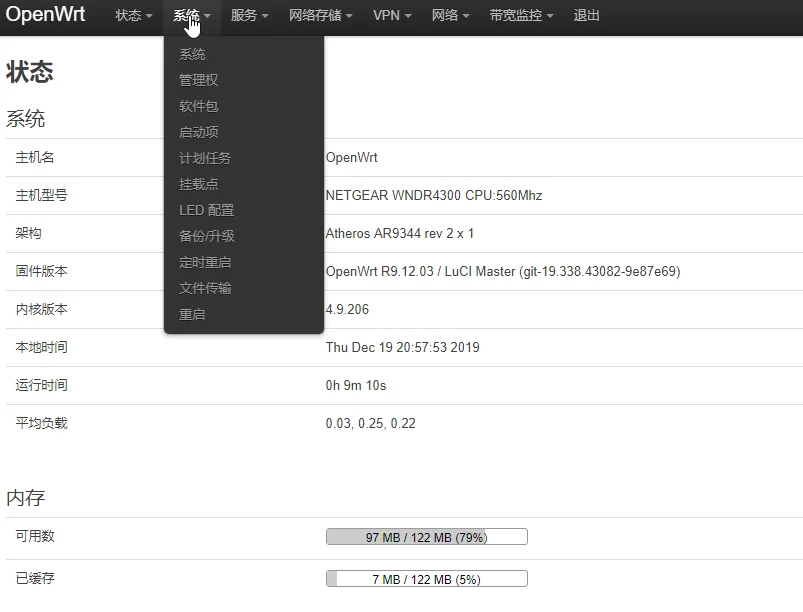The width and height of the screenshot is (803, 612).
Task: Click the 本地时间 row label
Action: click(x=41, y=347)
